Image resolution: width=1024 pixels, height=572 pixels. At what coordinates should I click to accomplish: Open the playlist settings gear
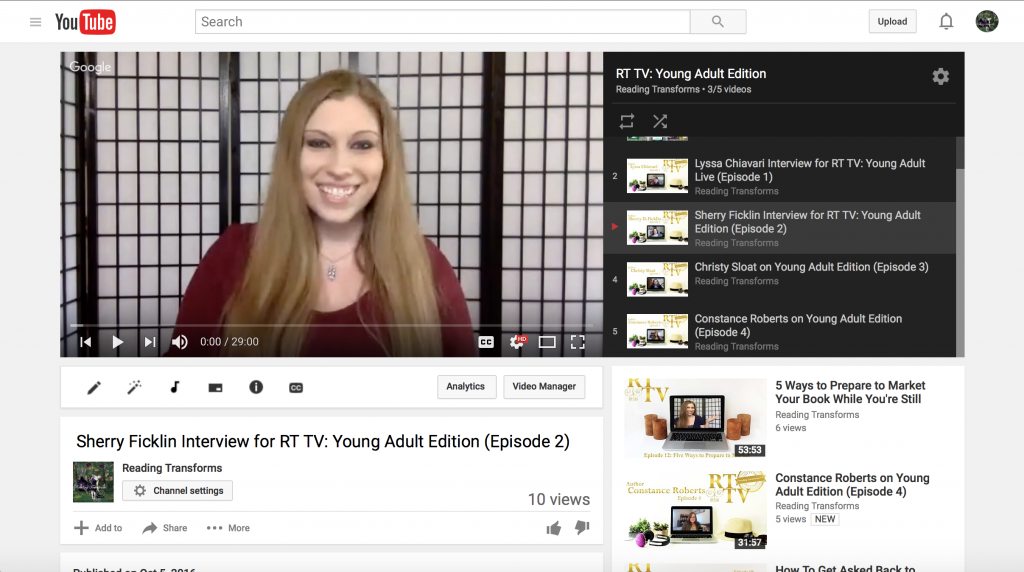coord(940,77)
